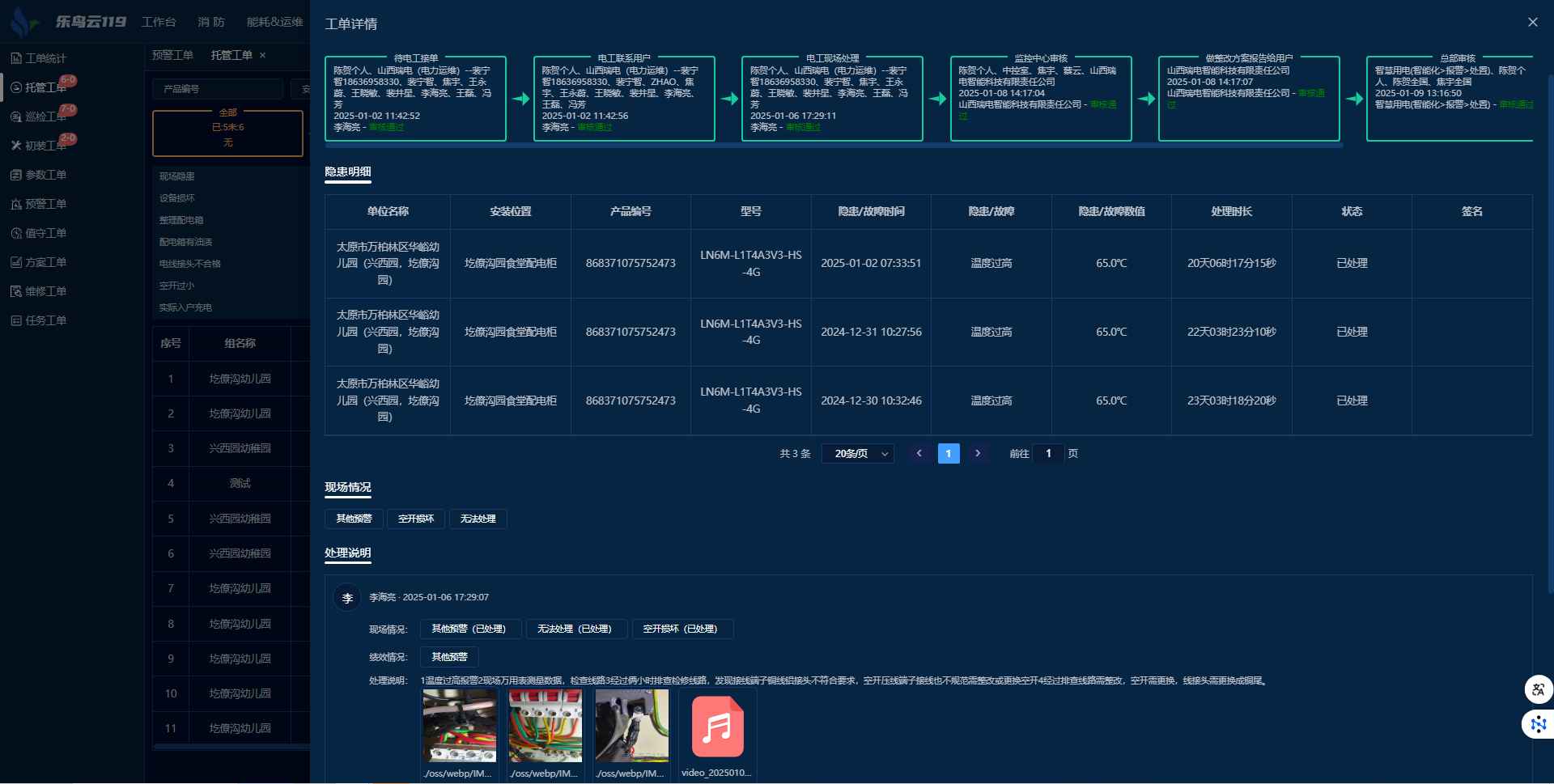Open the second wiring photo thumbnail
This screenshot has height=784, width=1554.
545,726
